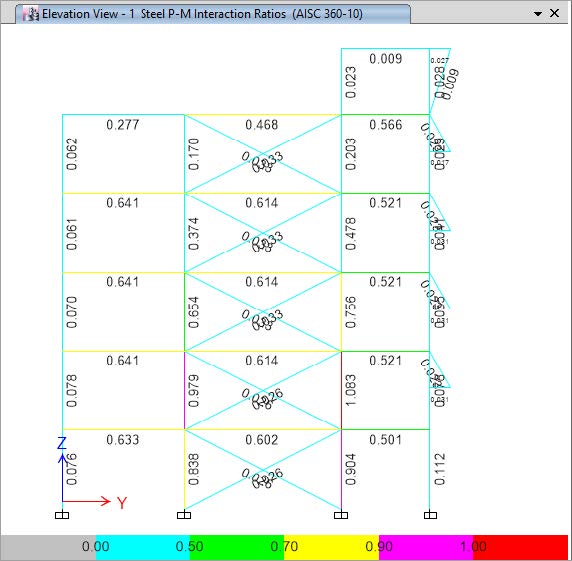
Task: Select the beam ratio 0.633
Action: click(x=123, y=440)
